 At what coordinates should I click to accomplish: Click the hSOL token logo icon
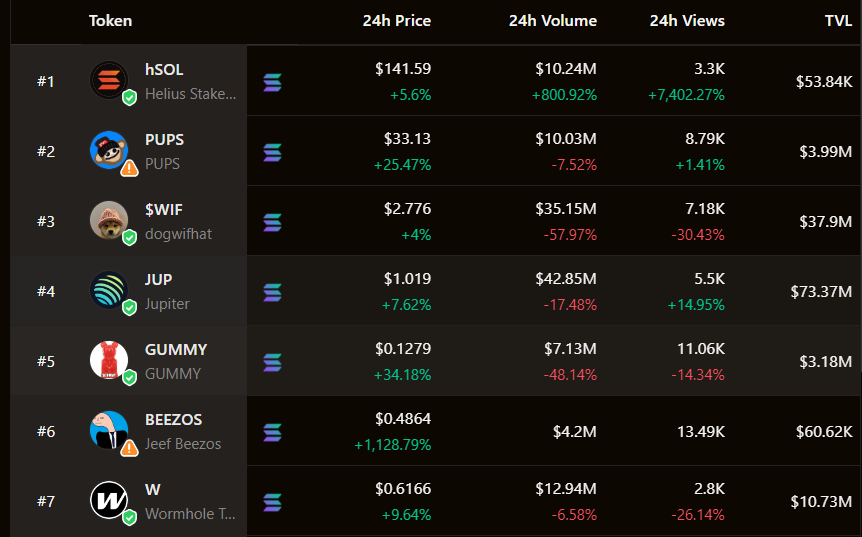[108, 80]
